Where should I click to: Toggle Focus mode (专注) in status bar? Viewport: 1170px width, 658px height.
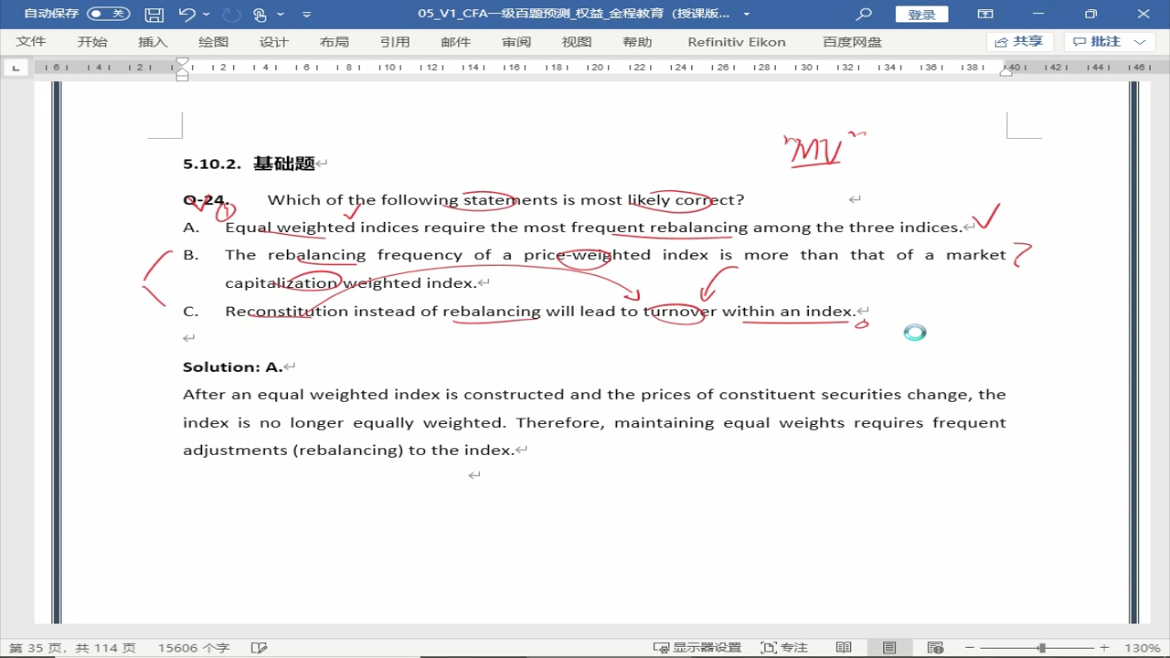(x=784, y=648)
